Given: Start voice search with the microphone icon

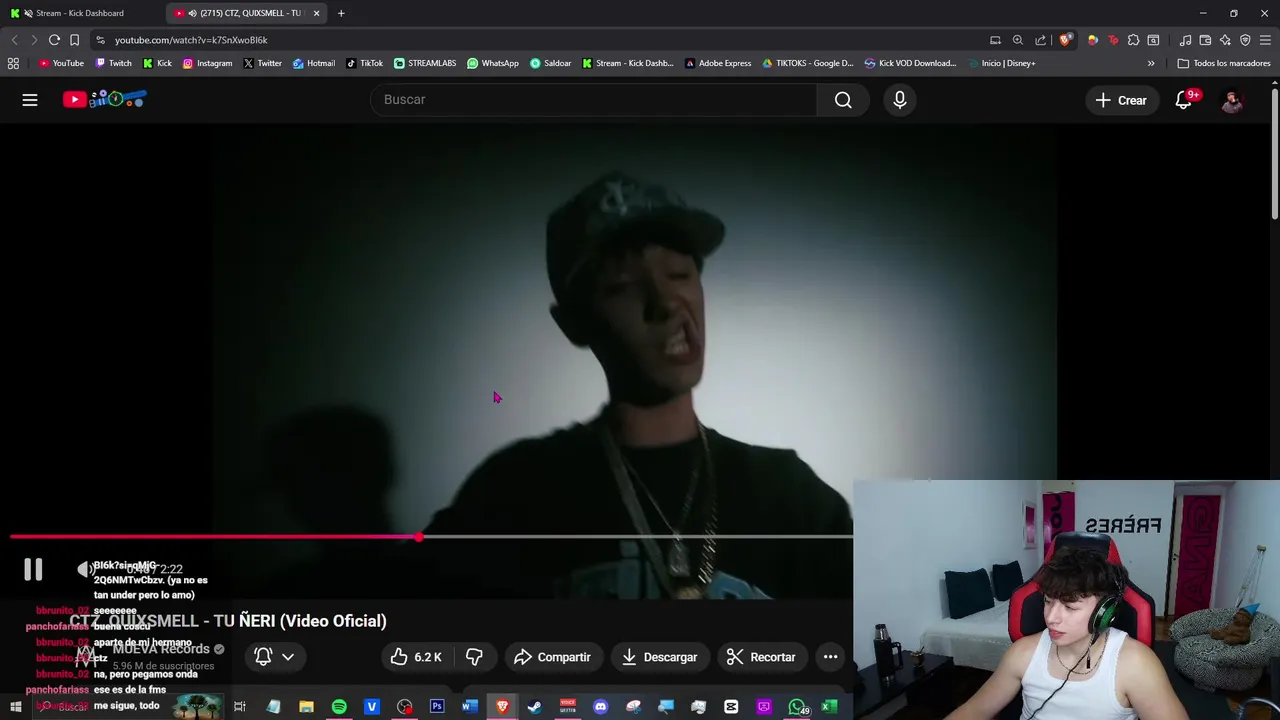Looking at the screenshot, I should point(900,100).
